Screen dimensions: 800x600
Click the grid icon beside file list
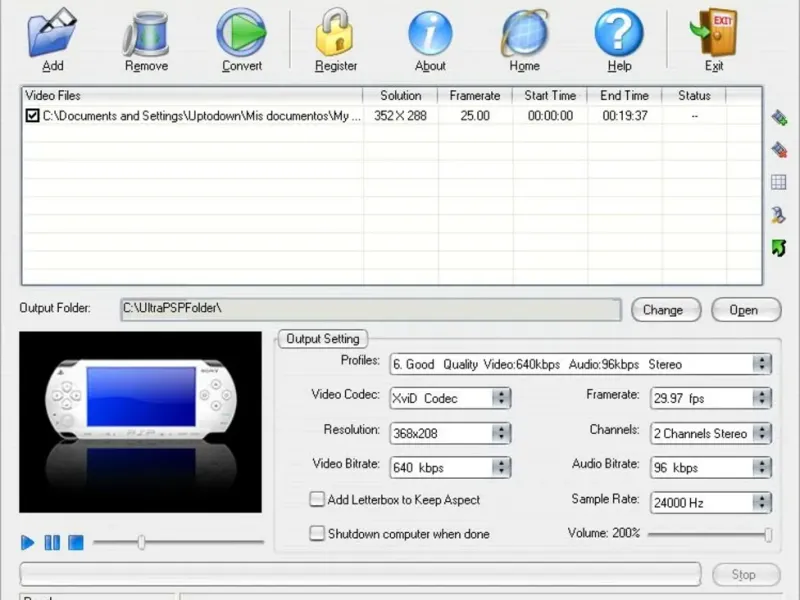779,182
